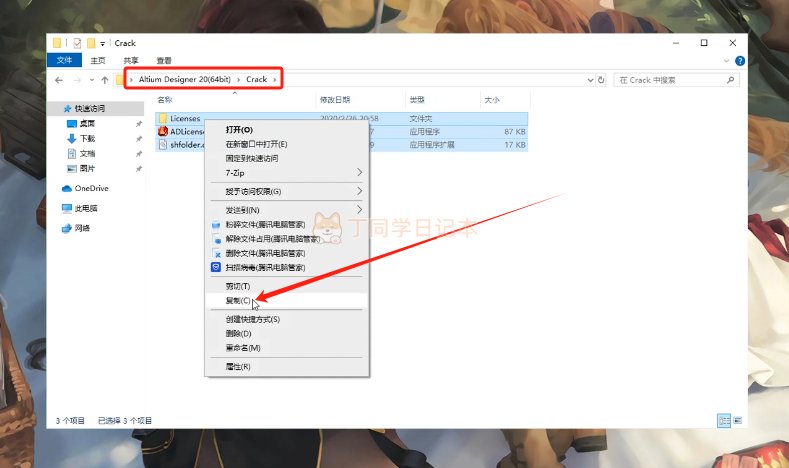Screen dimensions: 789x468
Task: Choose 重命名(M) in the context menu
Action: [x=287, y=348]
